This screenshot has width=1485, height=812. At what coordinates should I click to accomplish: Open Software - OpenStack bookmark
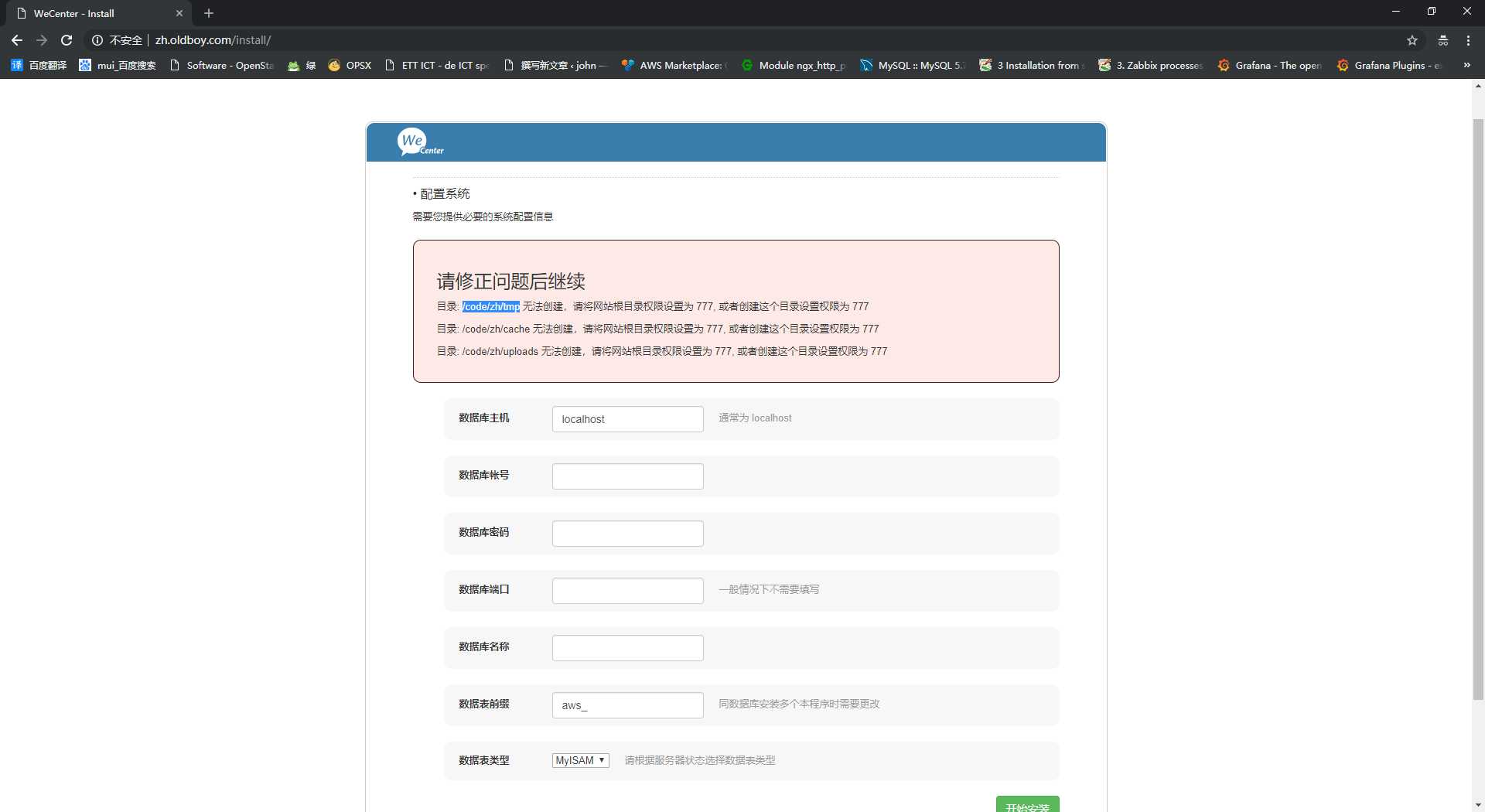click(x=222, y=65)
